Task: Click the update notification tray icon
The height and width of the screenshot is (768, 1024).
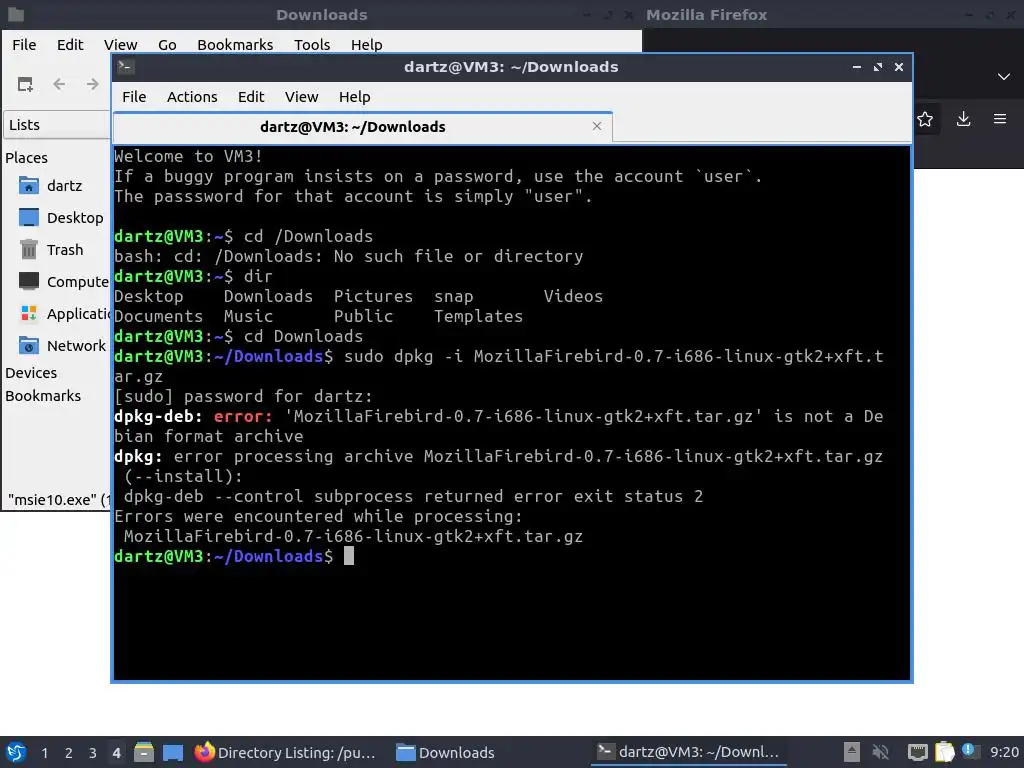Action: pos(968,751)
